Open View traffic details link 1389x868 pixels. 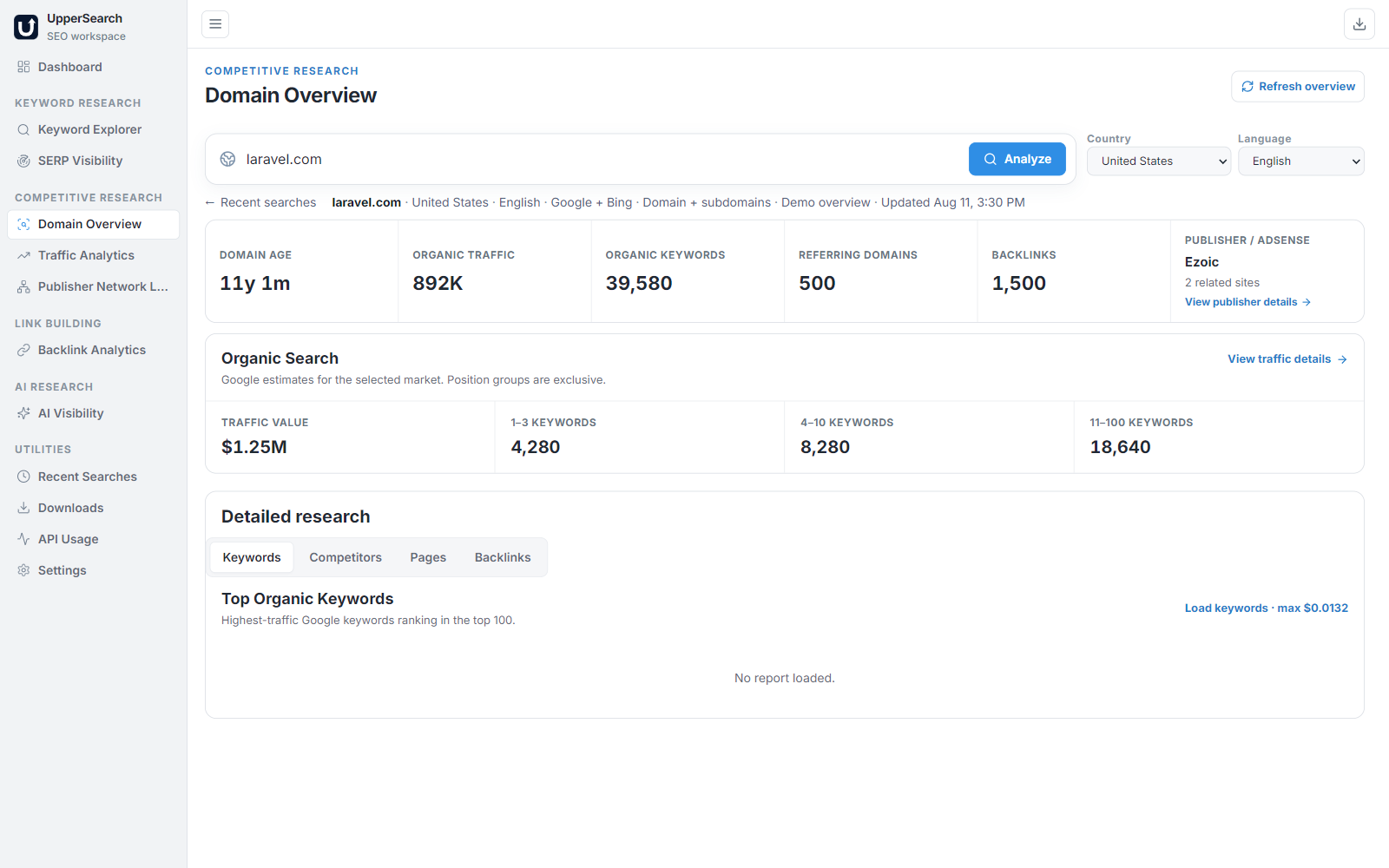tap(1287, 359)
